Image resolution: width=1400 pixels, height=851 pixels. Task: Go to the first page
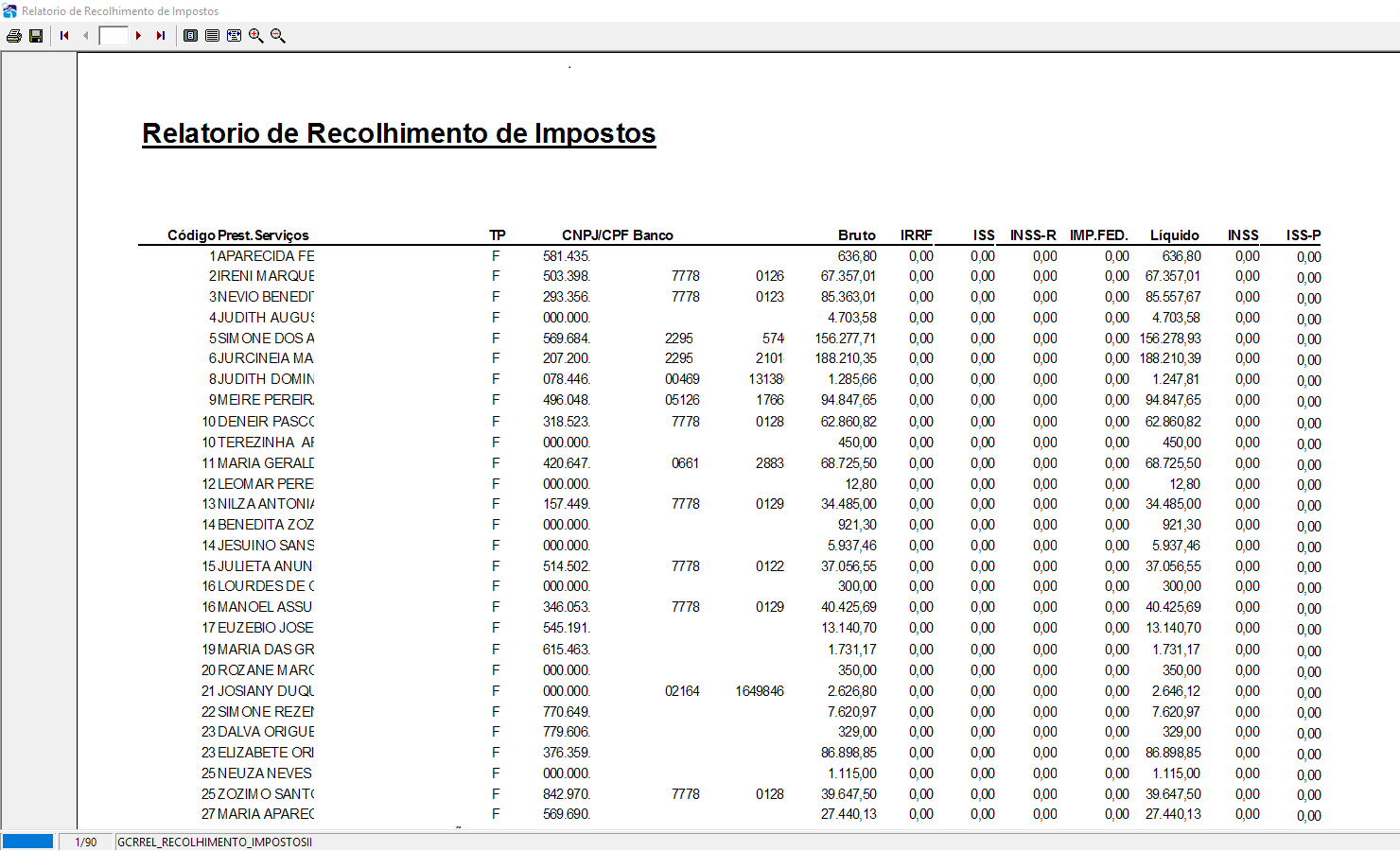[64, 36]
